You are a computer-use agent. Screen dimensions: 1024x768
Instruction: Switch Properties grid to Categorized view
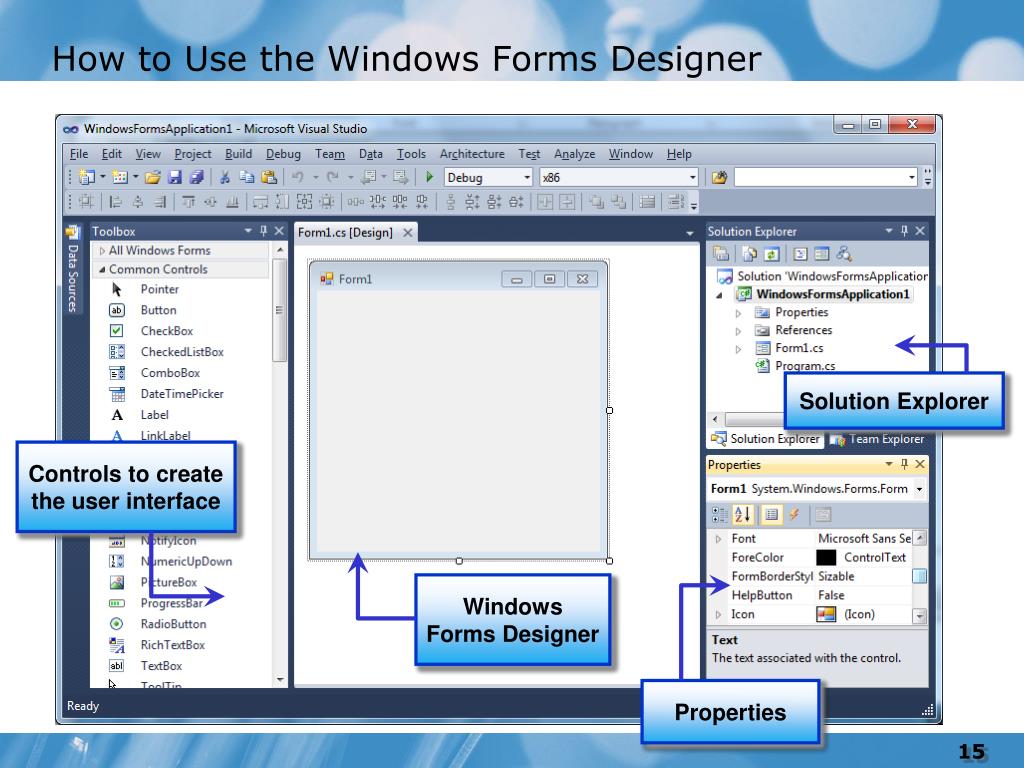click(x=720, y=515)
